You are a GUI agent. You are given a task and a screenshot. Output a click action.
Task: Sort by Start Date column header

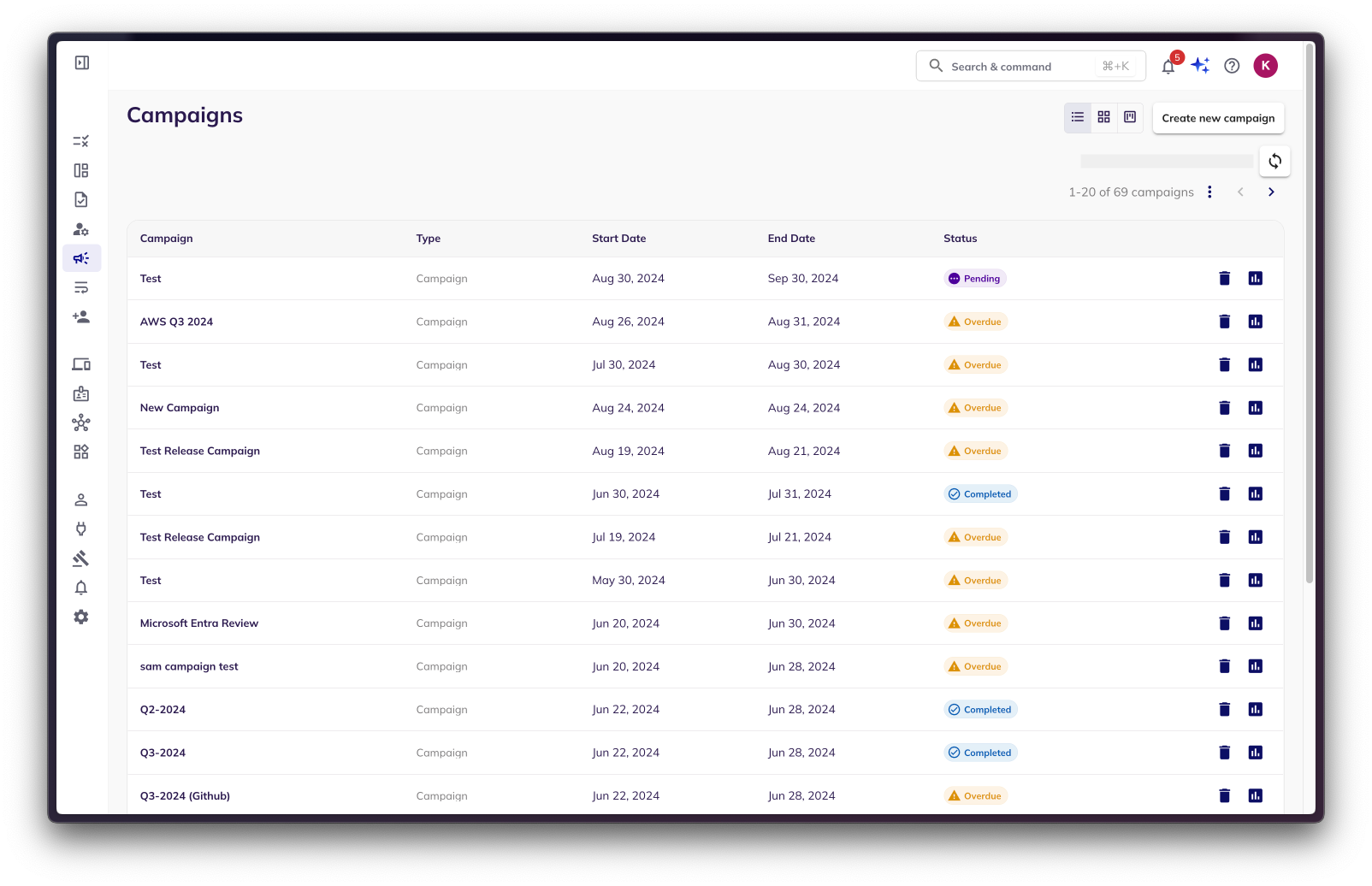pos(618,239)
